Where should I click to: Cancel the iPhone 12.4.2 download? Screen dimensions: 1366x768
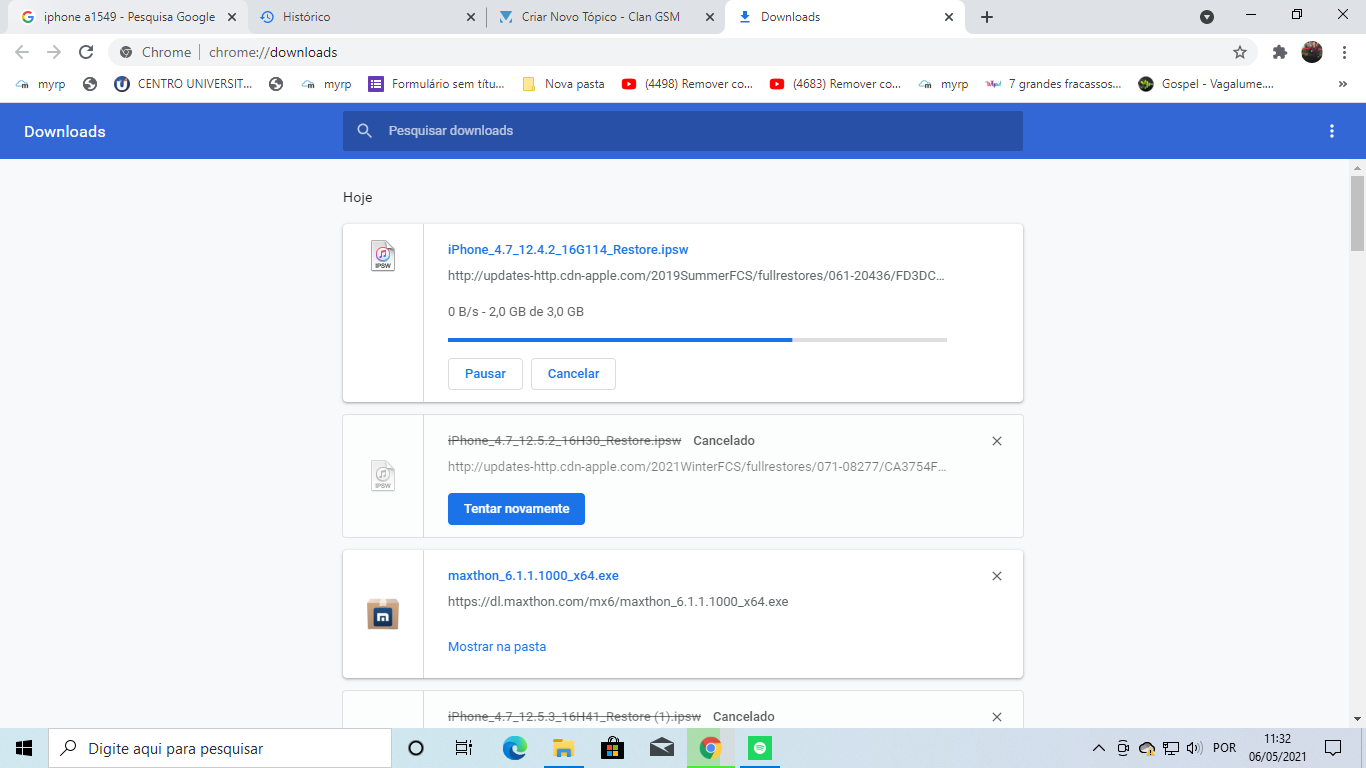click(x=573, y=374)
